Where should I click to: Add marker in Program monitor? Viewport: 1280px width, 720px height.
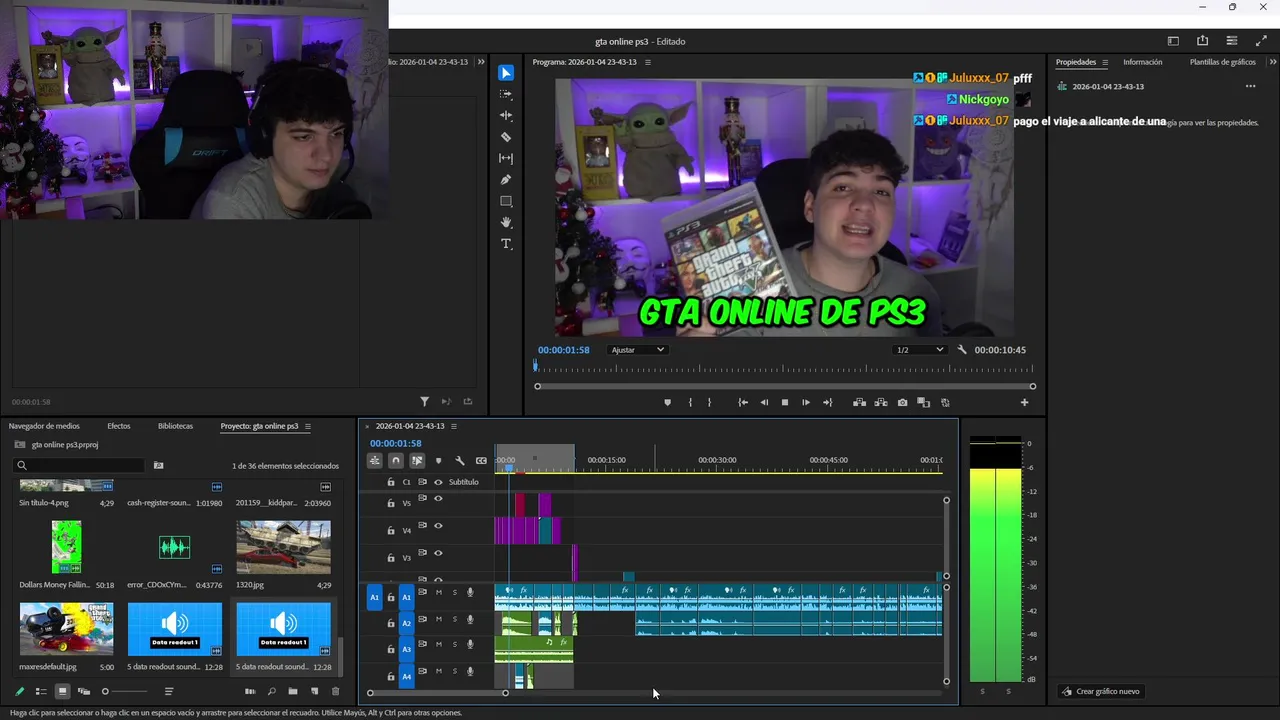668,402
